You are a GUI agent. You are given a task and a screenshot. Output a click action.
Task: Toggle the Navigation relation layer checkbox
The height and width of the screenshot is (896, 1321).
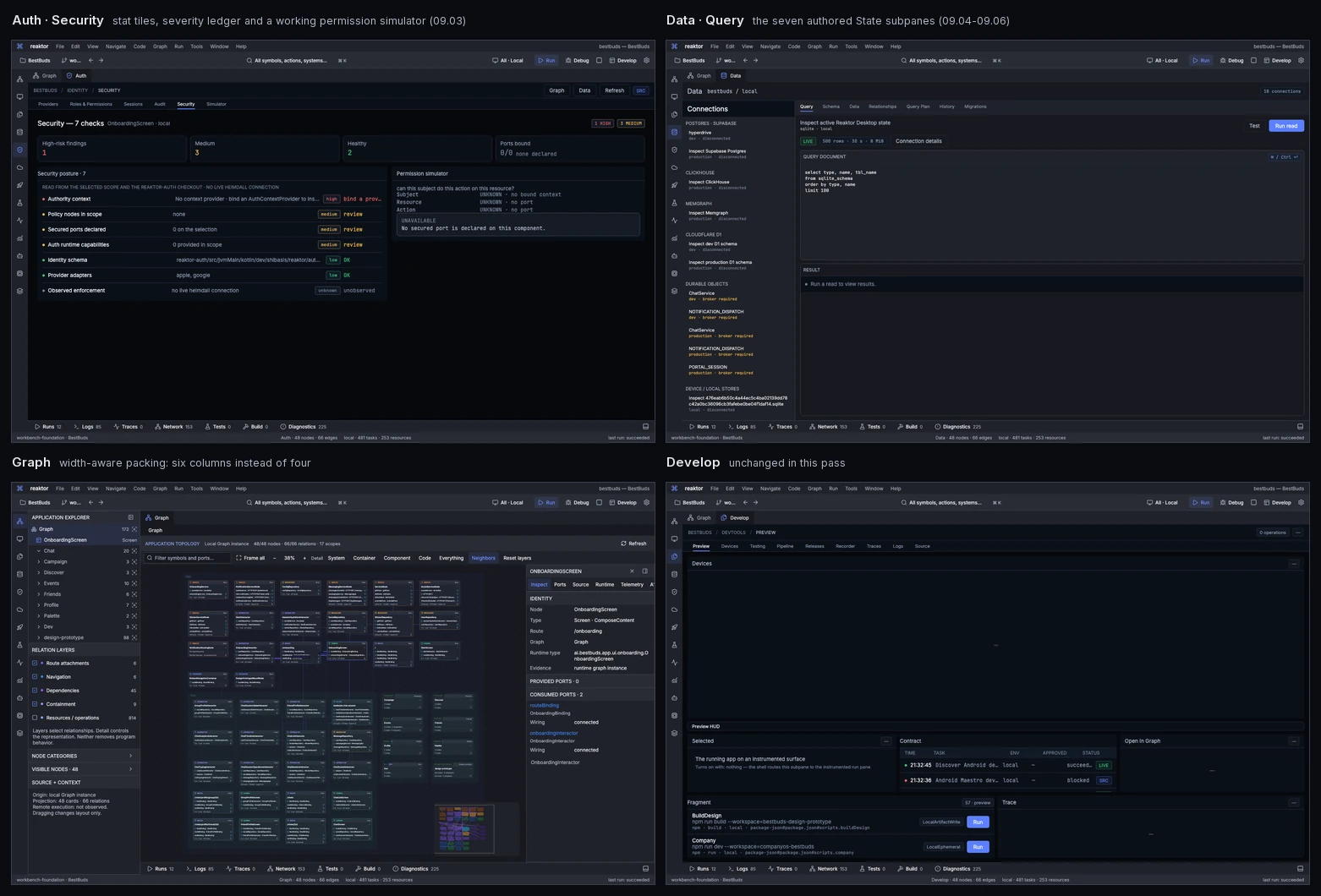coord(35,677)
